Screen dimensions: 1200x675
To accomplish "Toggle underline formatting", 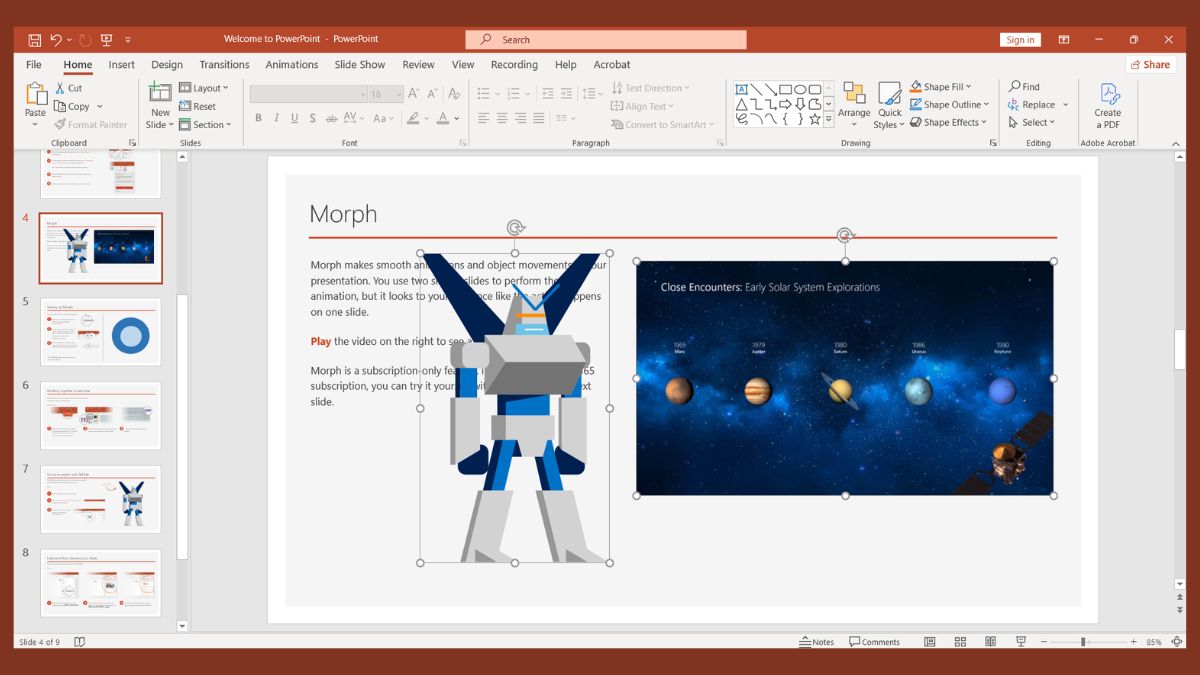I will click(292, 118).
